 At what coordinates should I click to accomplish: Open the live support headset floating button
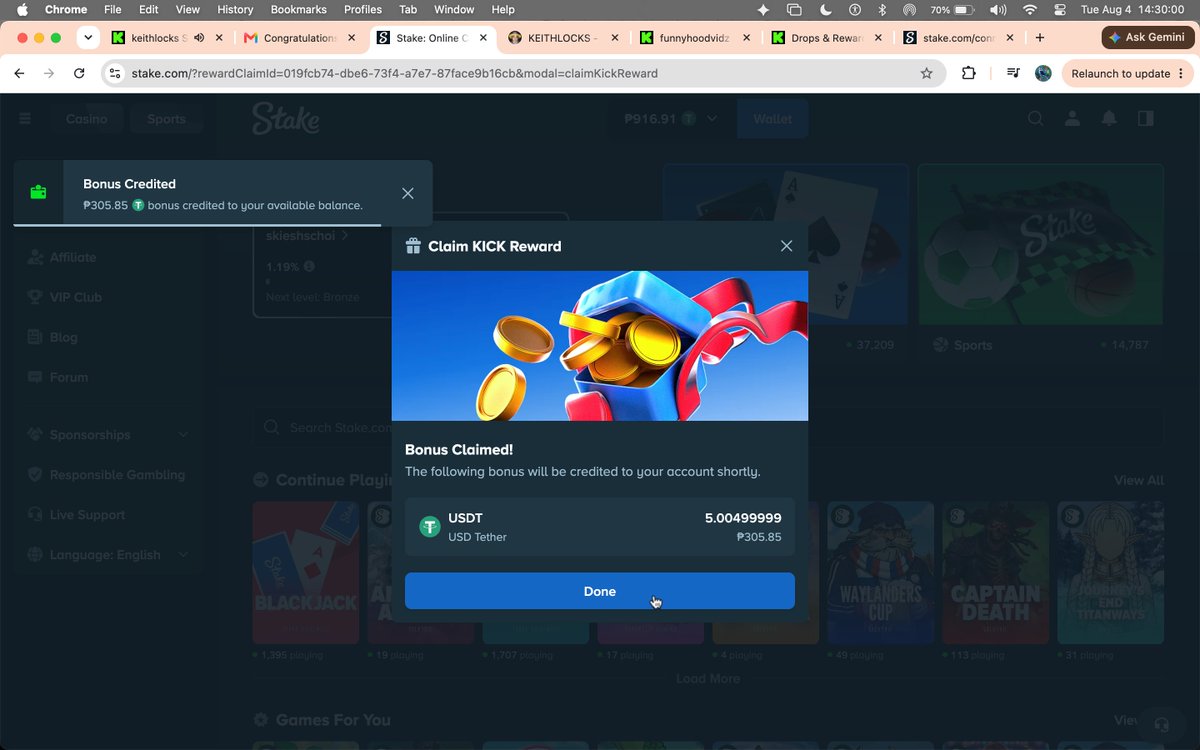(1160, 723)
